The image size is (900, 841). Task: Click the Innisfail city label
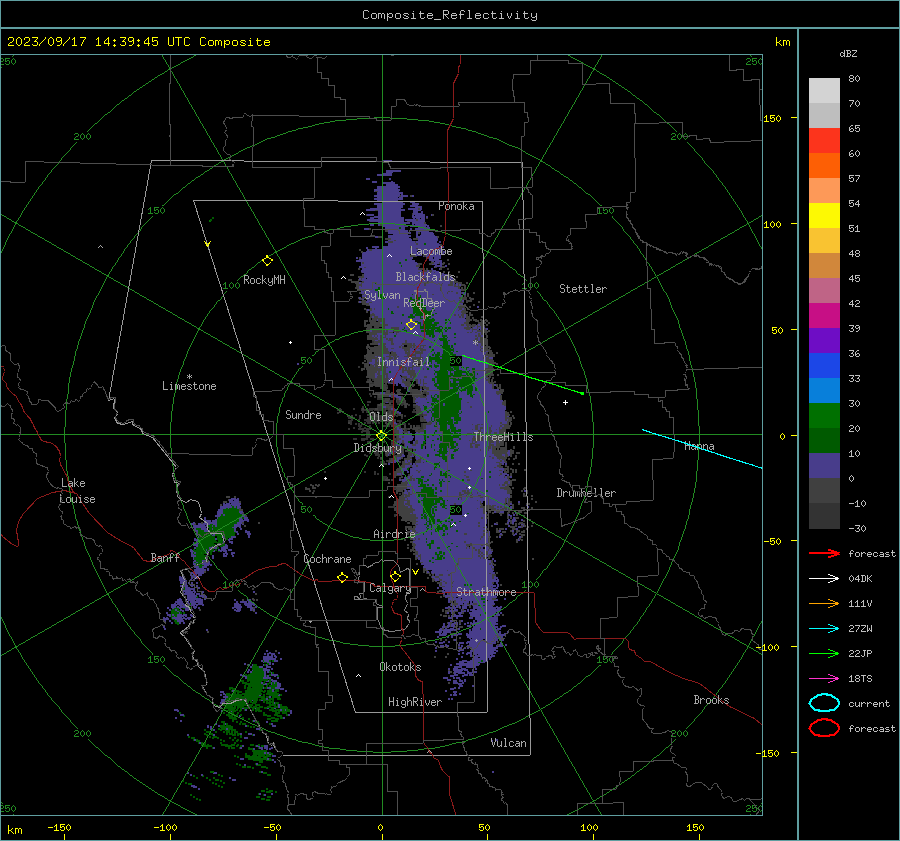(403, 362)
